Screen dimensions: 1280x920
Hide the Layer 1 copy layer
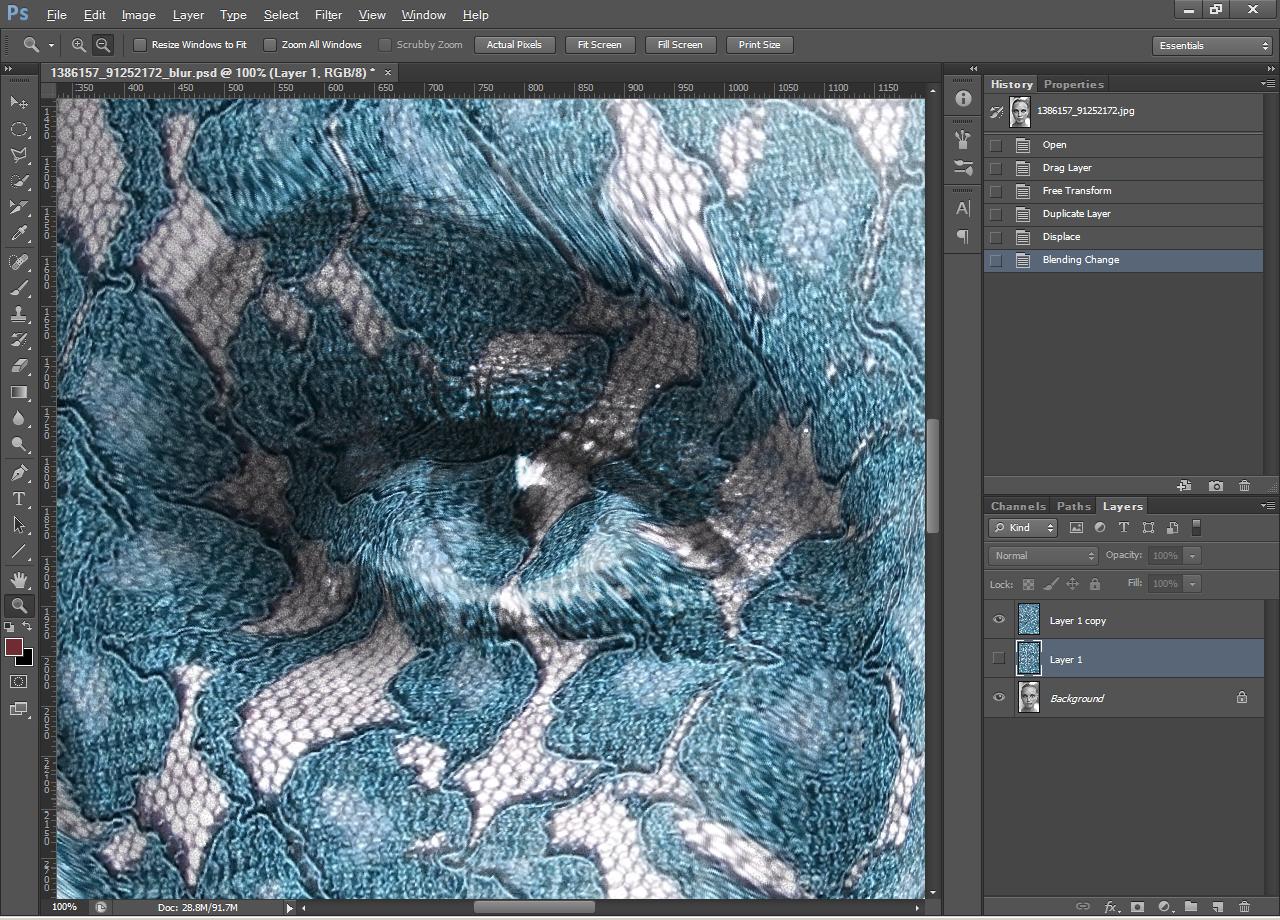(998, 620)
